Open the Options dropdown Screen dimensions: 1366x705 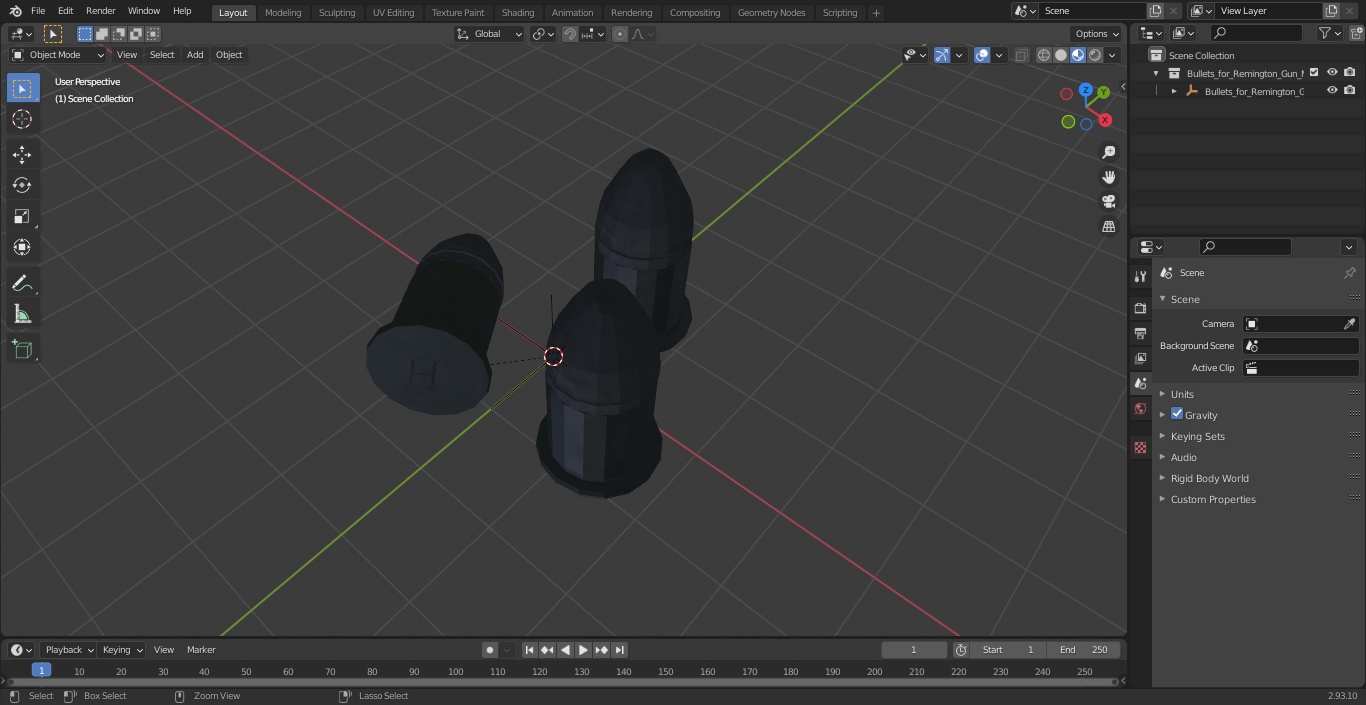[x=1097, y=34]
